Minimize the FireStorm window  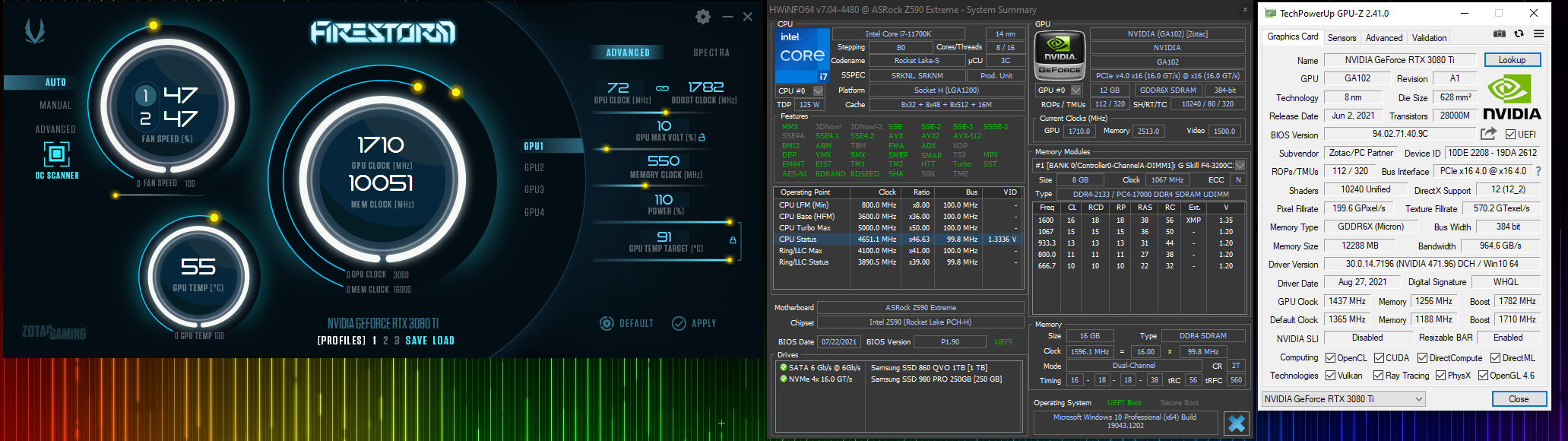pyautogui.click(x=727, y=17)
